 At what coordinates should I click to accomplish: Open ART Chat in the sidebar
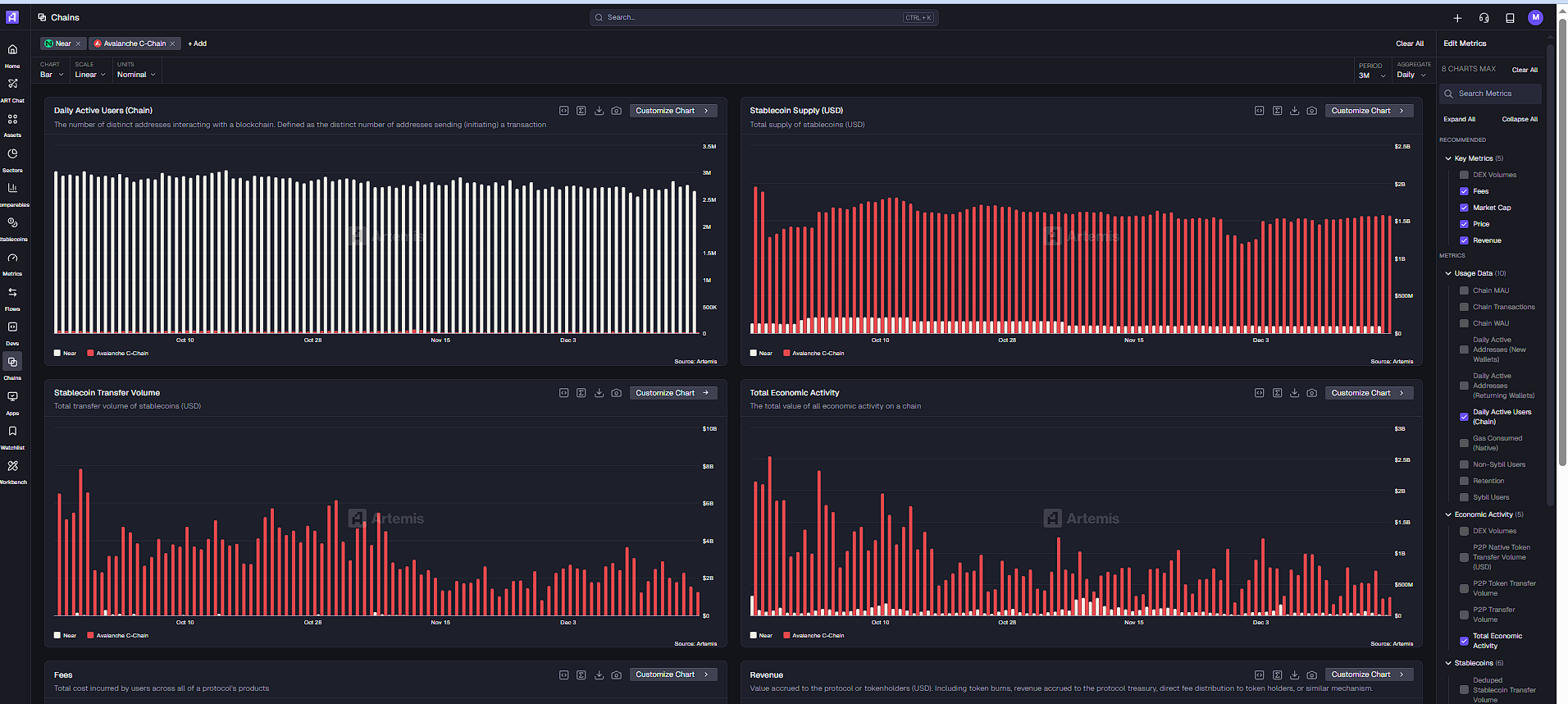12,89
